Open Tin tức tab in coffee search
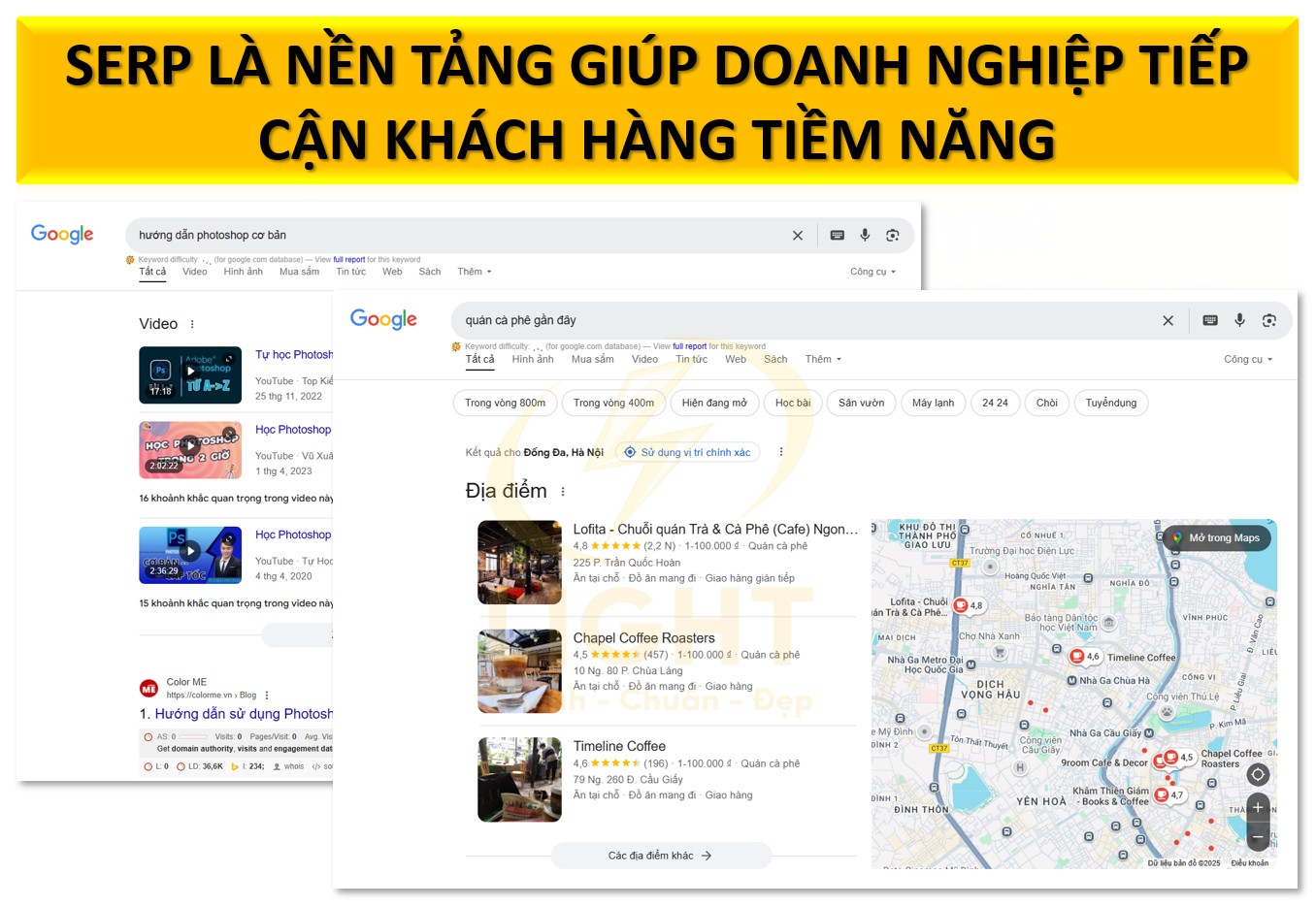1316x907 pixels. (x=691, y=359)
